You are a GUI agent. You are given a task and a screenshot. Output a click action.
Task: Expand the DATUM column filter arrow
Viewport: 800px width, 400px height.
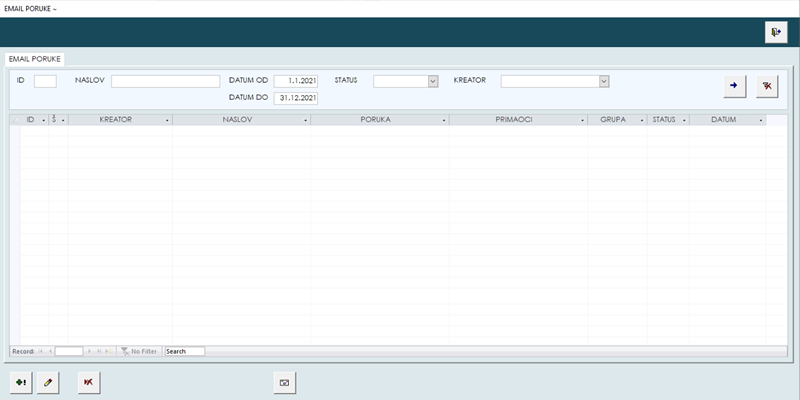pos(761,120)
